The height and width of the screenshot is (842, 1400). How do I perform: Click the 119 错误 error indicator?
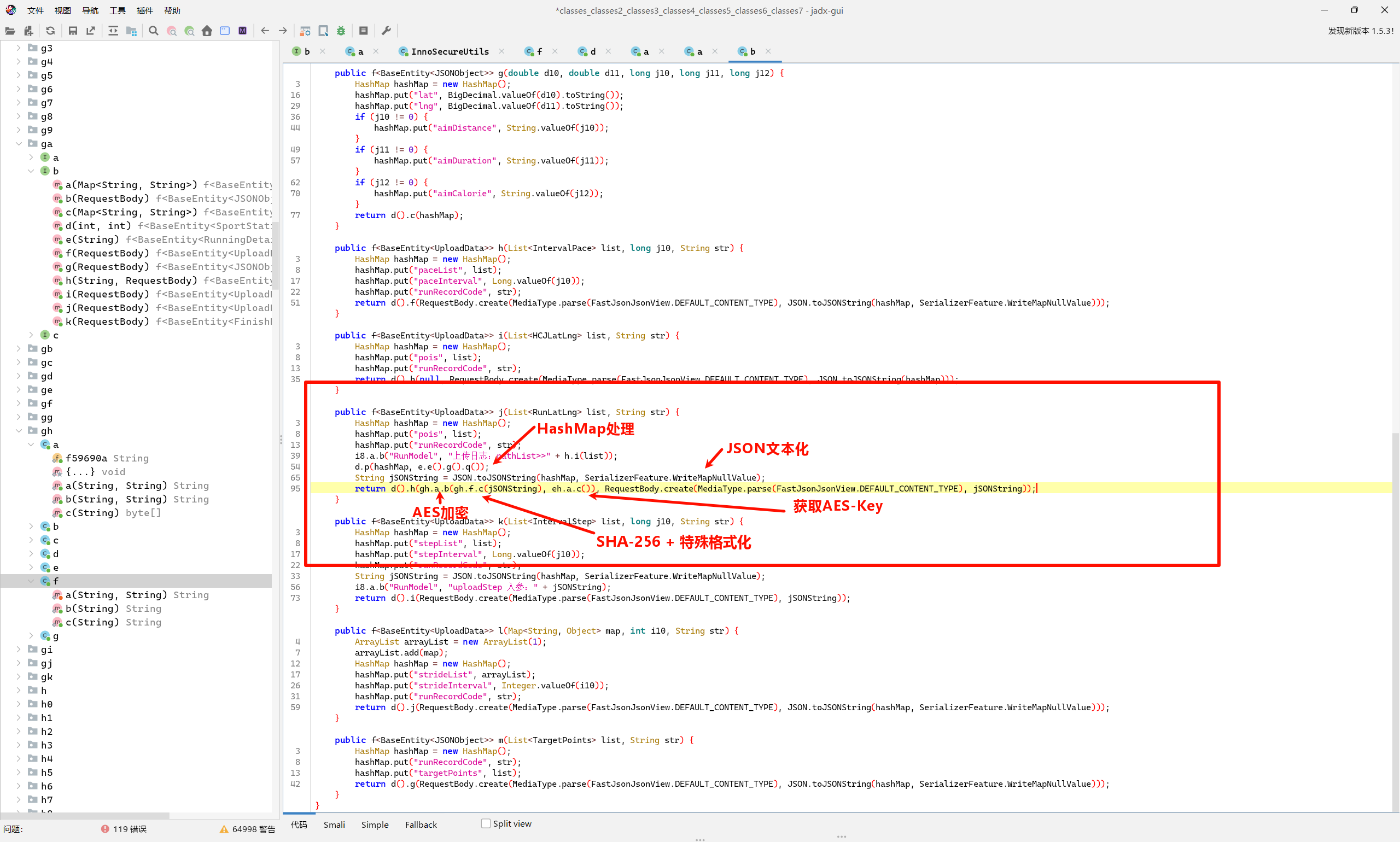click(124, 829)
